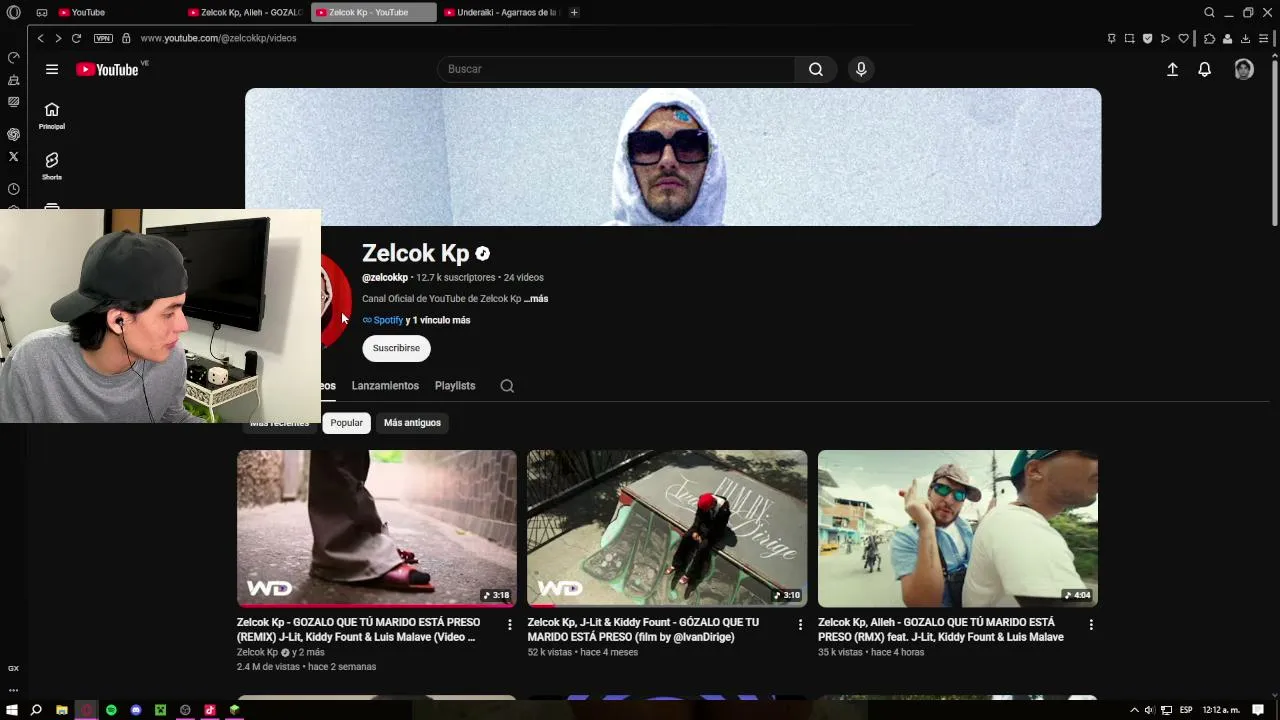Reload the current page
This screenshot has height=720, width=1280.
tap(76, 38)
